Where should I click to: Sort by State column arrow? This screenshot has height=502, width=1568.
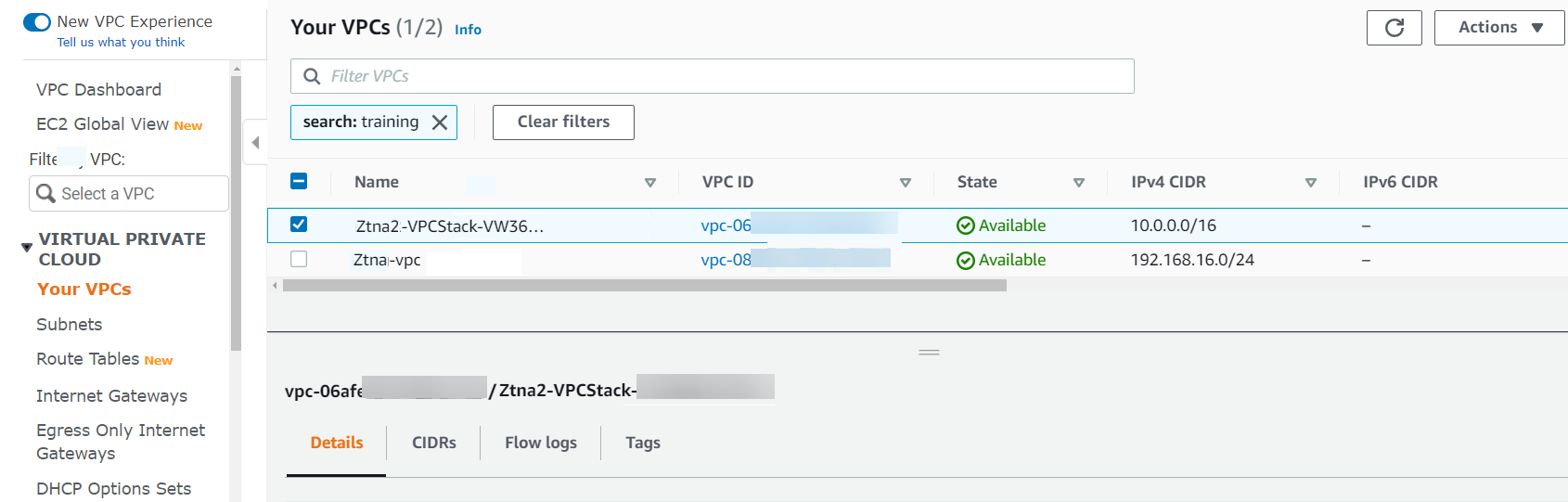pos(1079,183)
